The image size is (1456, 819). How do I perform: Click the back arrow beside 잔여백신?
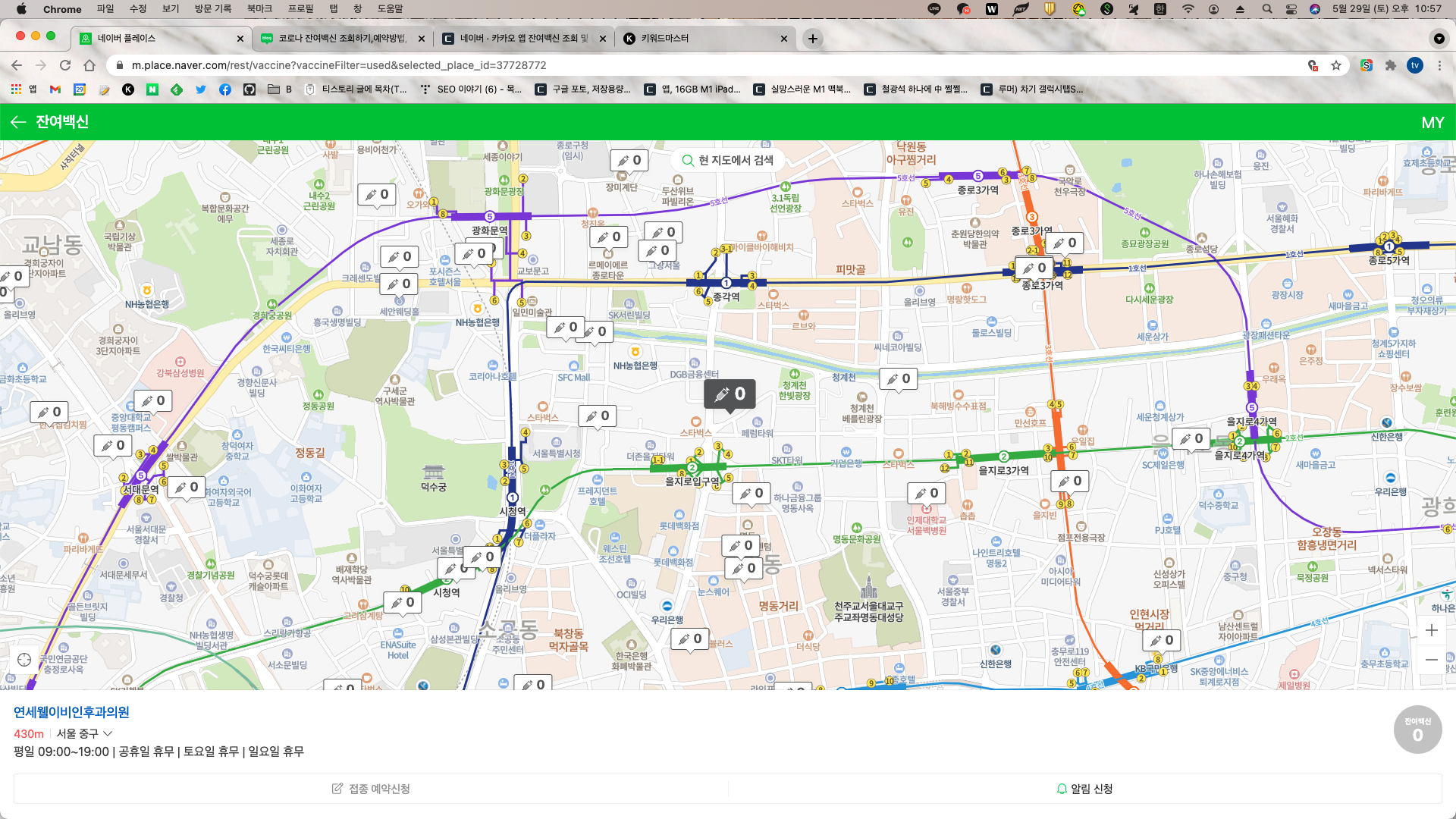pos(18,122)
